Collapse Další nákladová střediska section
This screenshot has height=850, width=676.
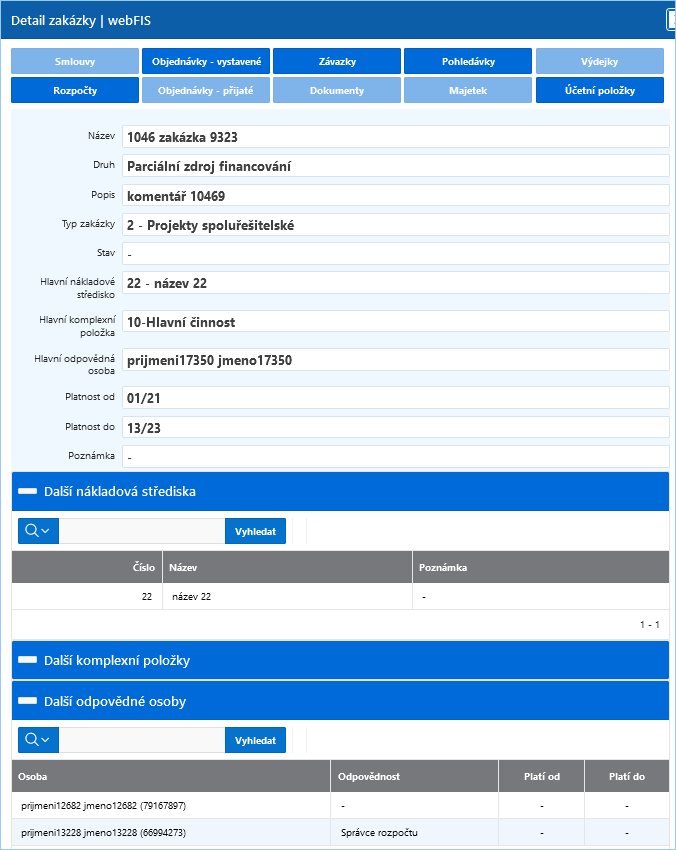[28, 491]
